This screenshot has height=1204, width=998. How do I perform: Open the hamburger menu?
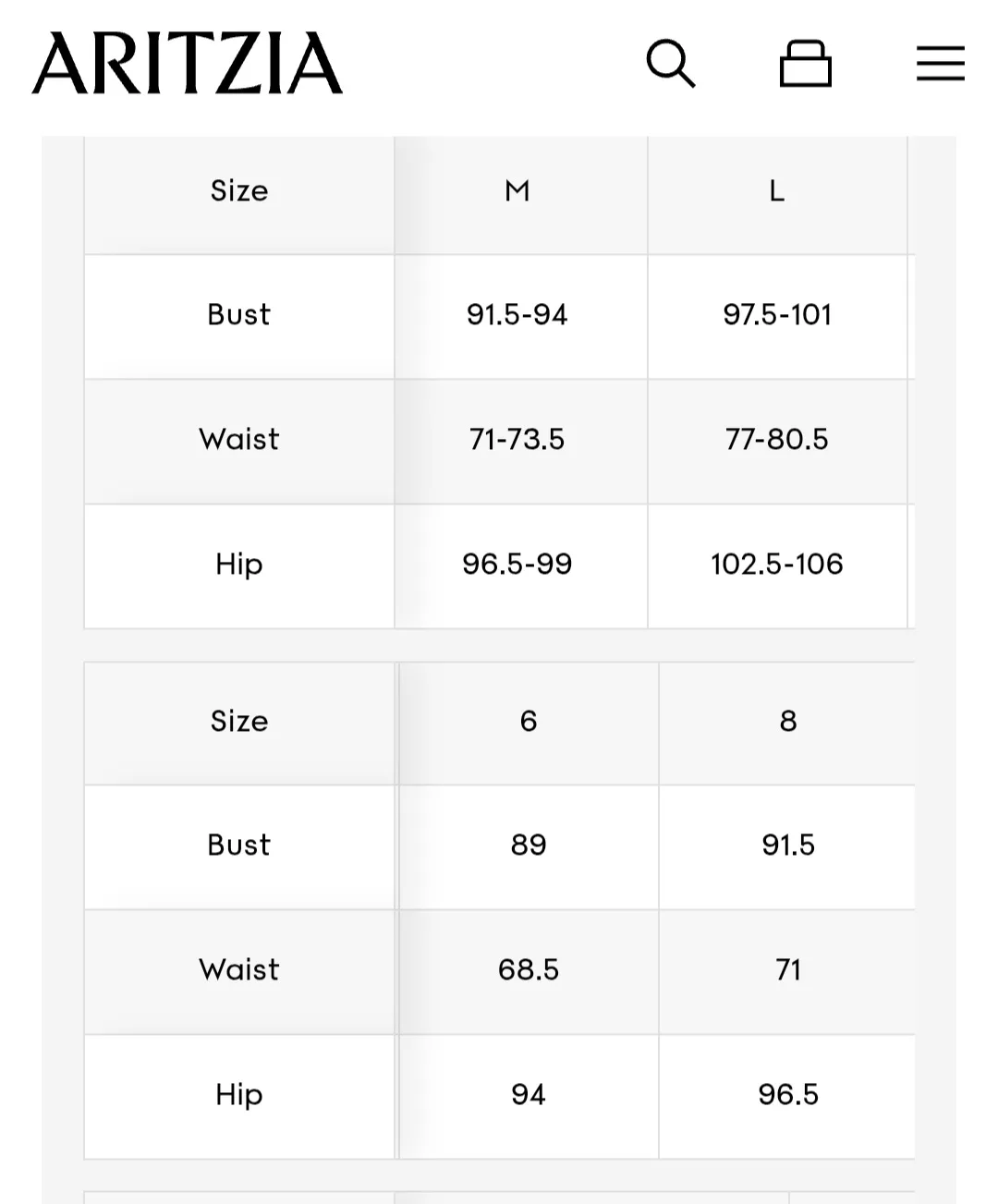[940, 64]
